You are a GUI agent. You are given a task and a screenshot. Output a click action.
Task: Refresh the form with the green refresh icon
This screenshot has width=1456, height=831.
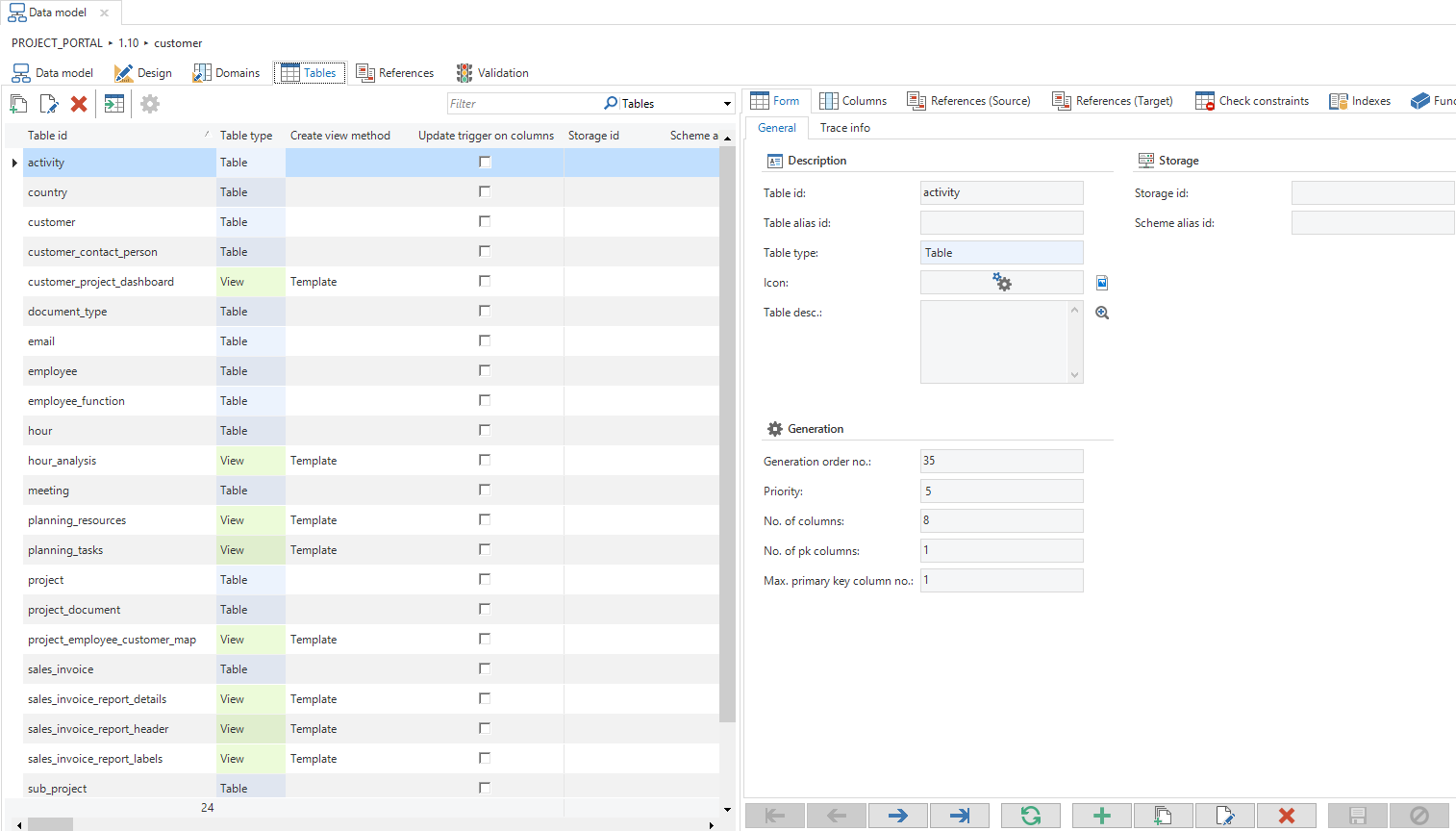[1030, 816]
